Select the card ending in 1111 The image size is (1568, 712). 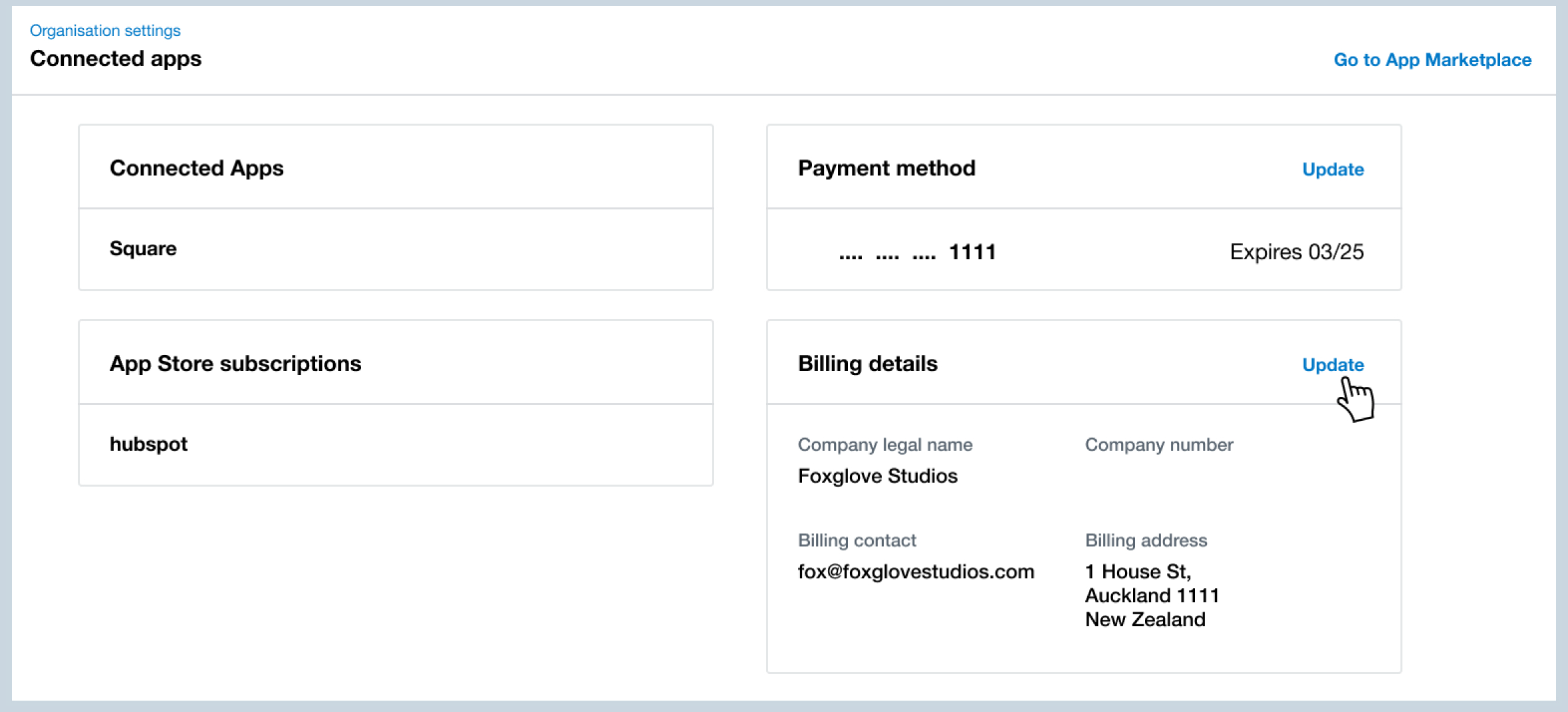tap(916, 251)
